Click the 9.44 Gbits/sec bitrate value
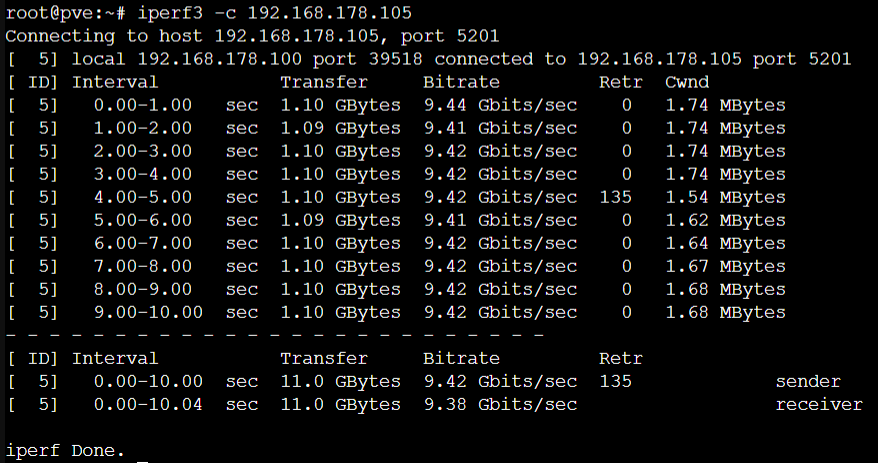Image resolution: width=878 pixels, height=463 pixels. (x=500, y=105)
